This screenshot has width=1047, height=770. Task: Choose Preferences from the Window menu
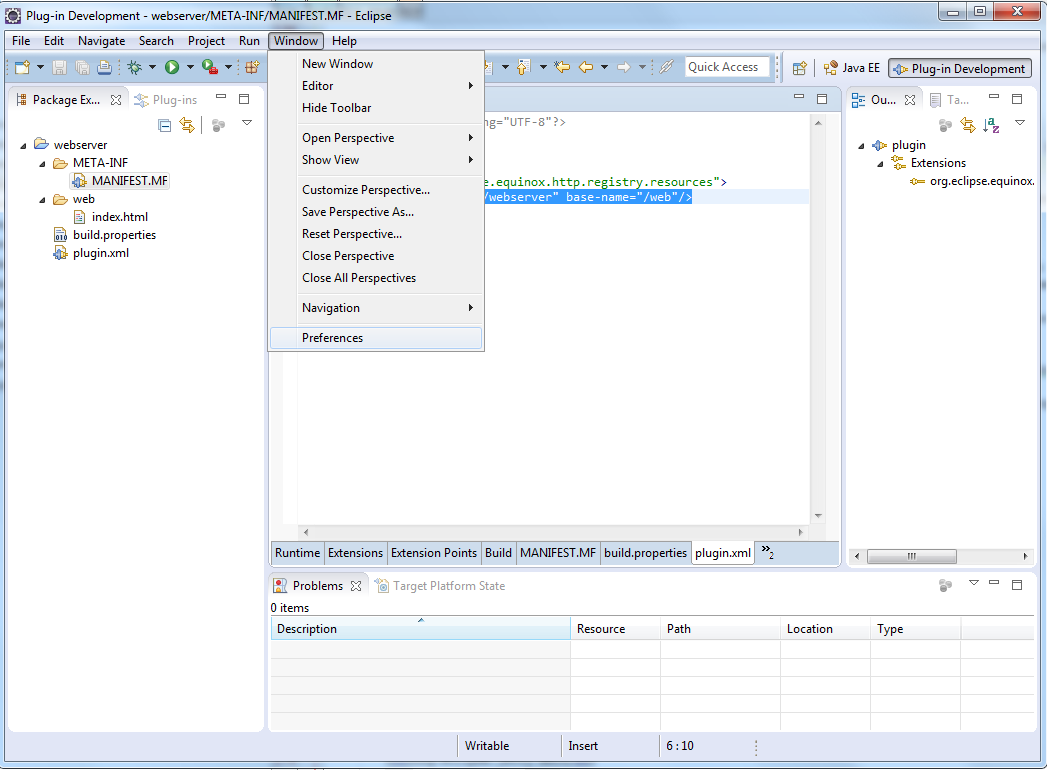point(376,338)
